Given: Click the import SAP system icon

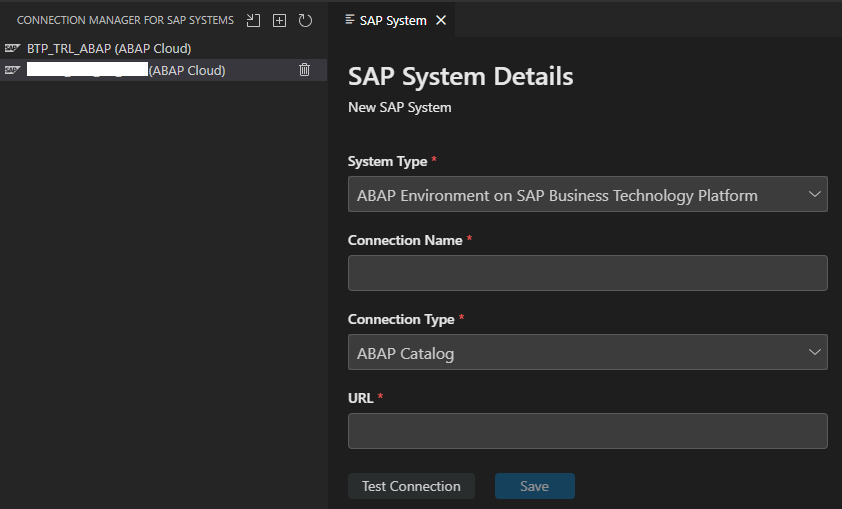Looking at the screenshot, I should pos(253,20).
